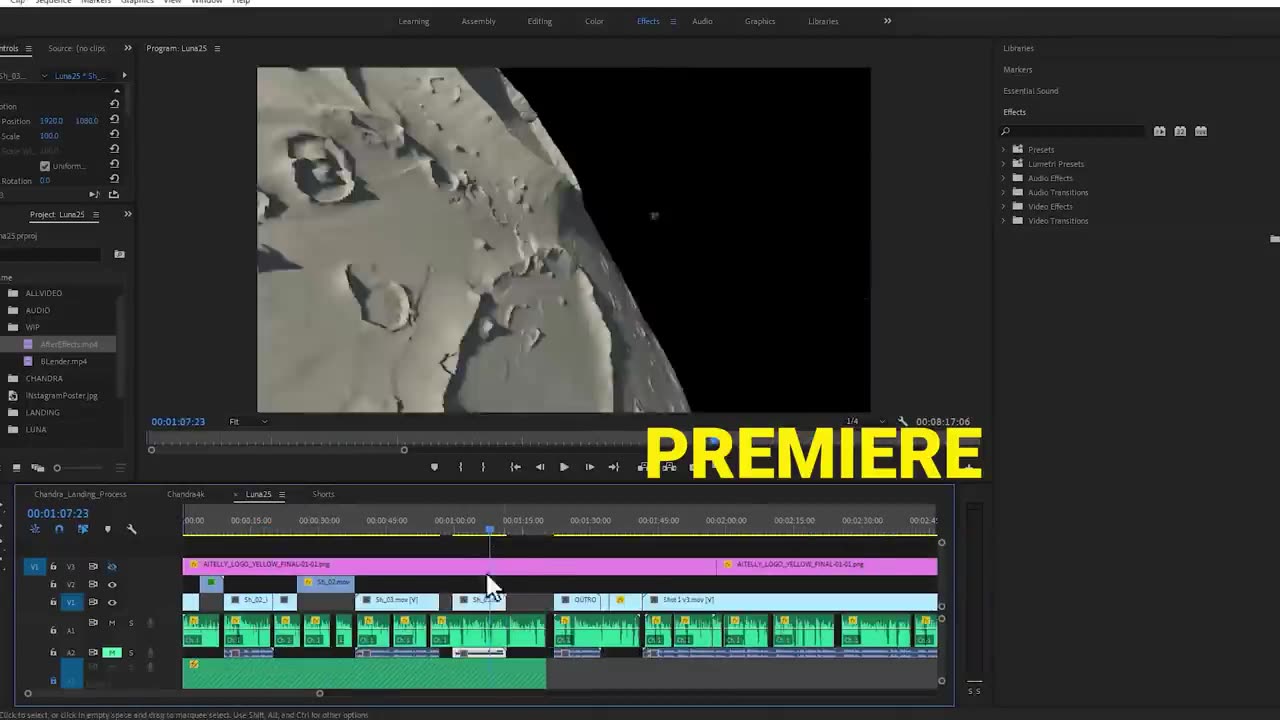1280x720 pixels.
Task: Select BLender.mp4 in Project panel
Action: [x=64, y=361]
